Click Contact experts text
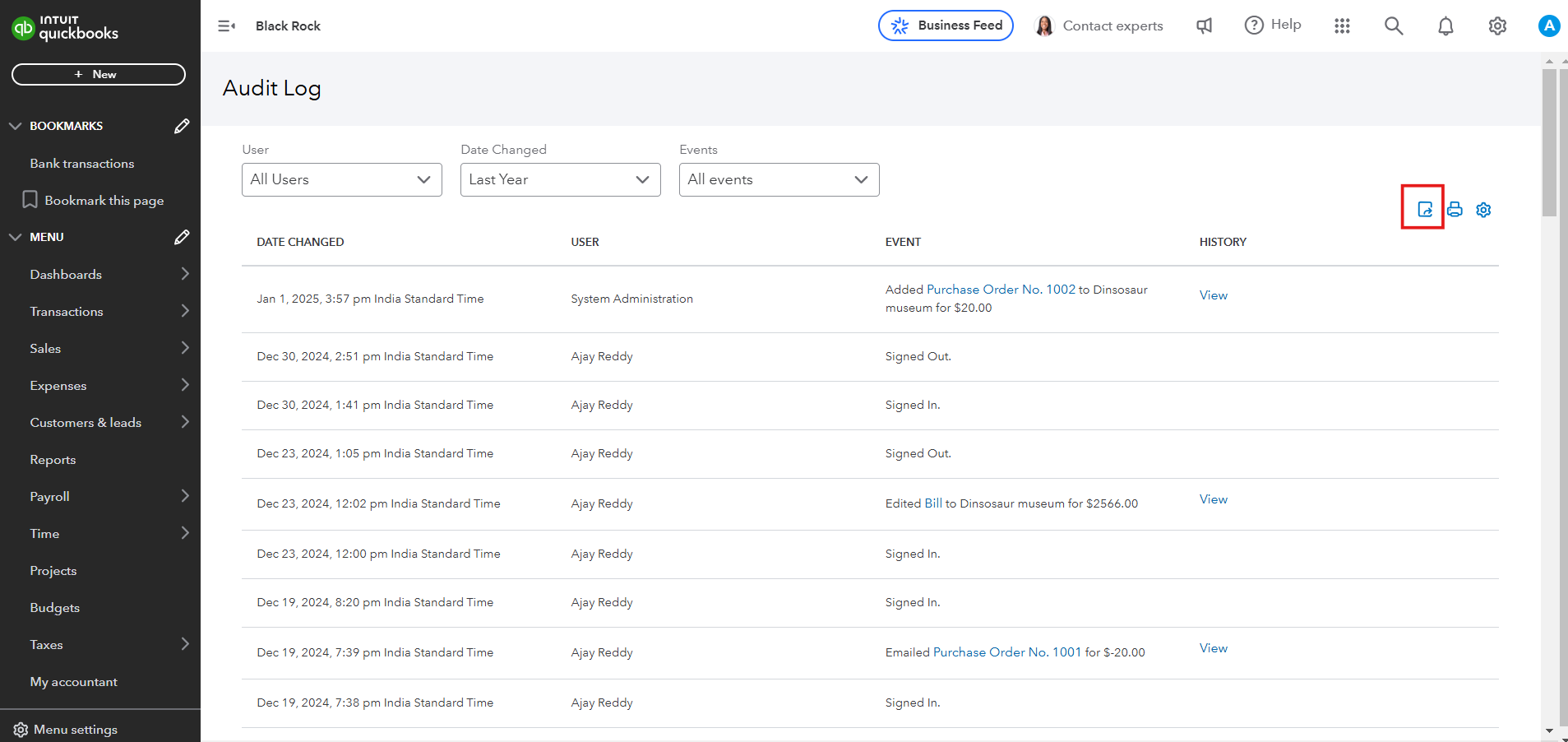Screen dimensions: 1568x742 [1113, 26]
